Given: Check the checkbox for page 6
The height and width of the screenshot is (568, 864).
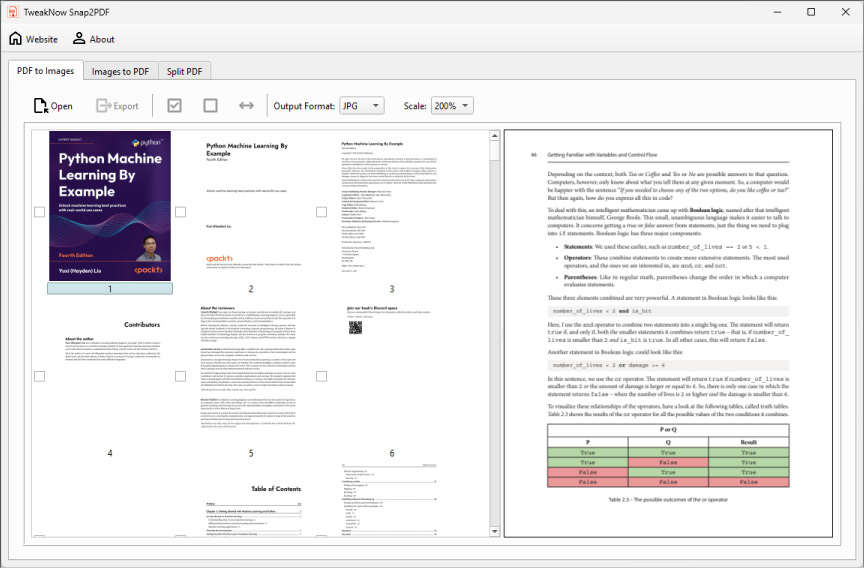Looking at the screenshot, I should point(321,376).
